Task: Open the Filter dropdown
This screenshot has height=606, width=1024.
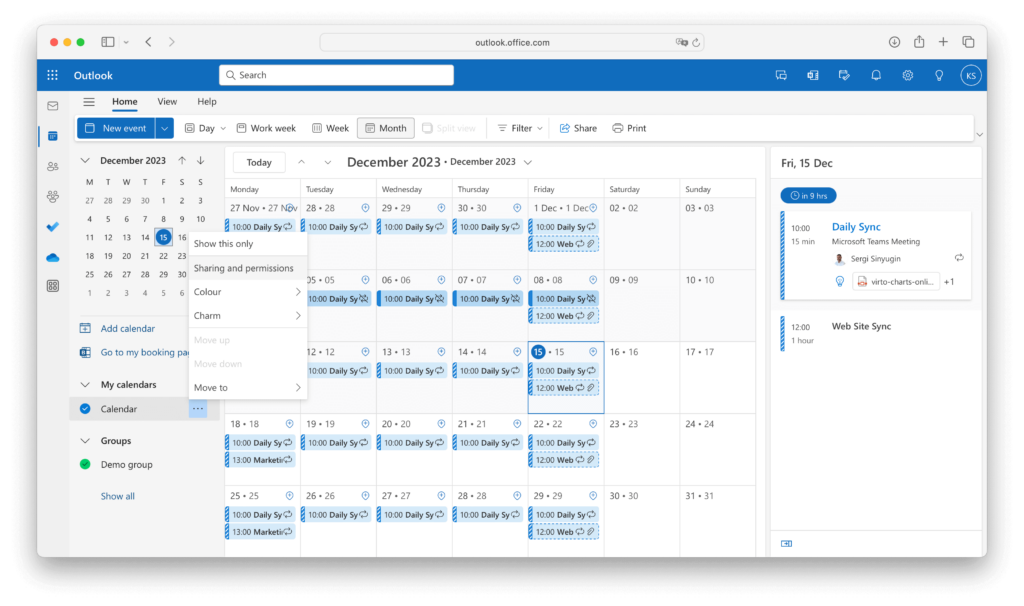Action: (x=520, y=128)
